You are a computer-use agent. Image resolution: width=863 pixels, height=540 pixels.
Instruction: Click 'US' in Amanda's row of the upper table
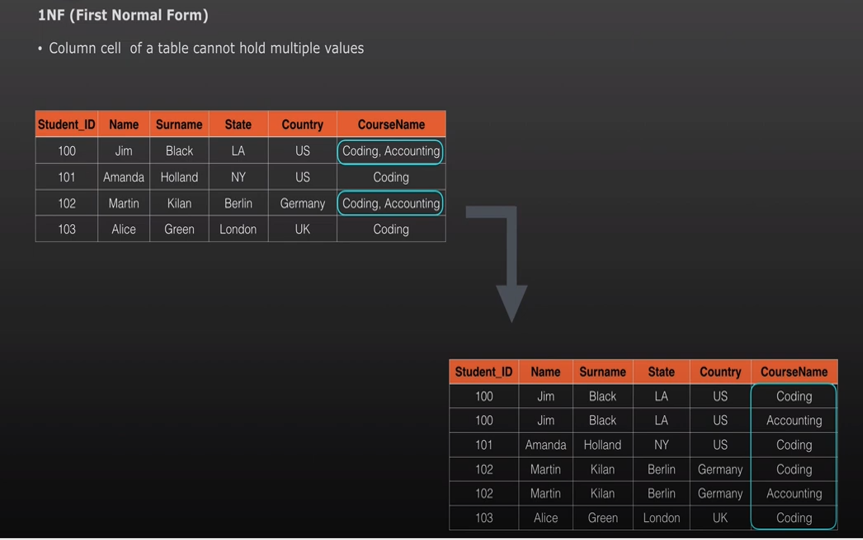[302, 177]
